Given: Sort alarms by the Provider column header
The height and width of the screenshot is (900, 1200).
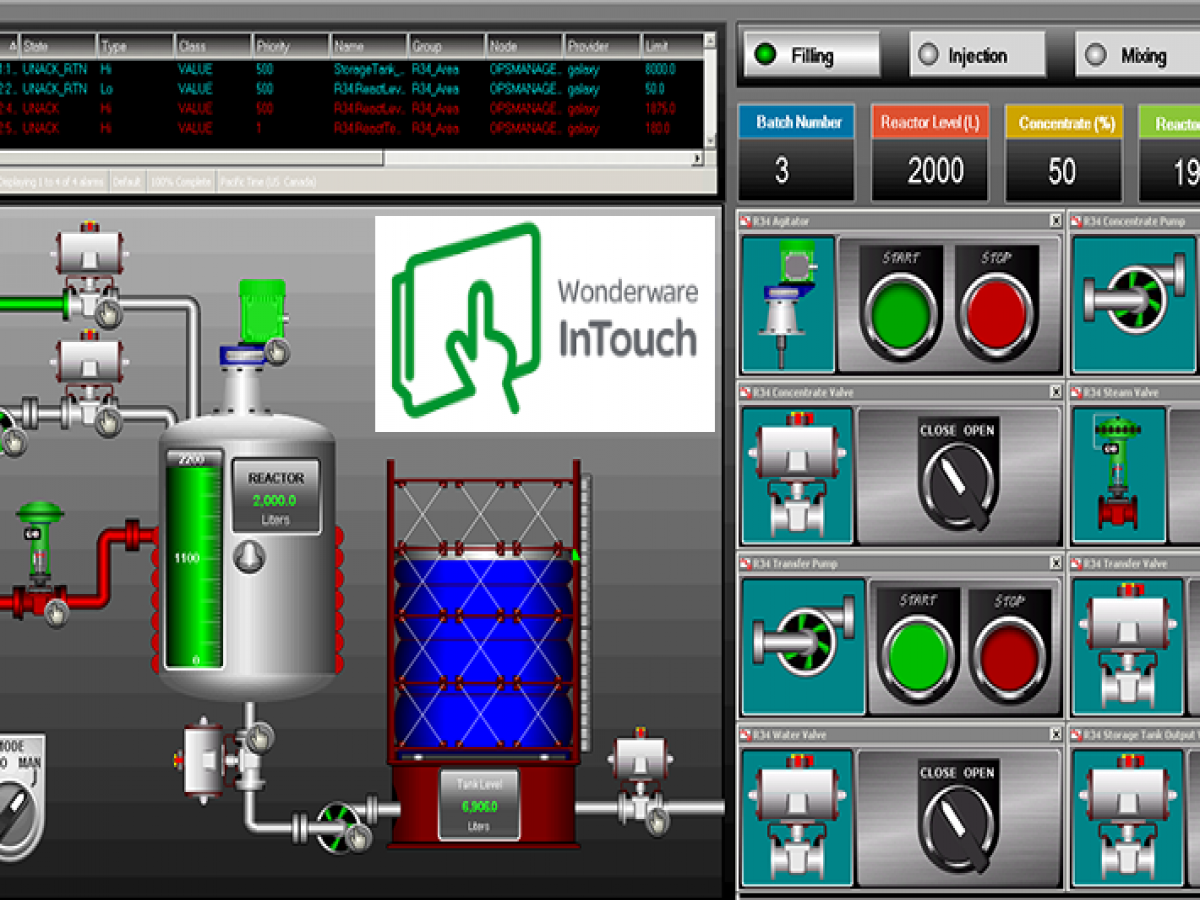Looking at the screenshot, I should point(602,46).
